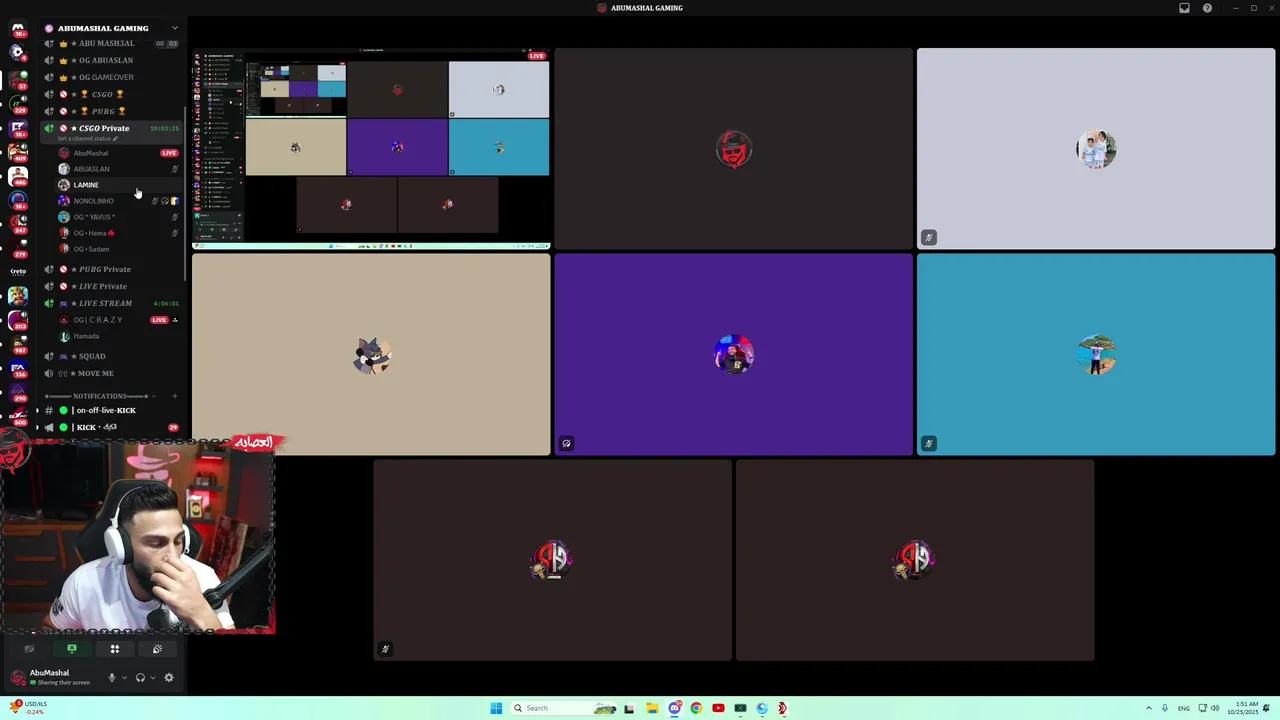Join the SQUAD voice channel
1280x720 pixels.
111,356
